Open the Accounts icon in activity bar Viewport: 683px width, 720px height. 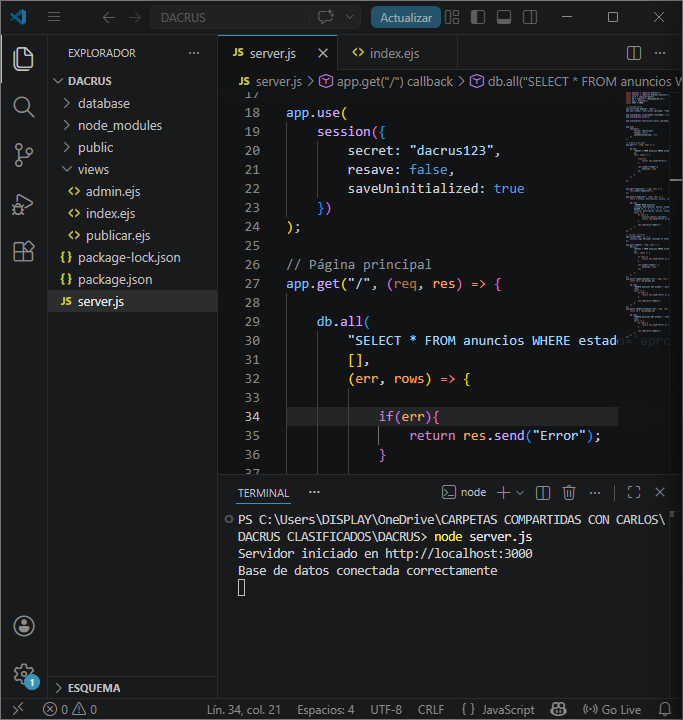(x=23, y=626)
